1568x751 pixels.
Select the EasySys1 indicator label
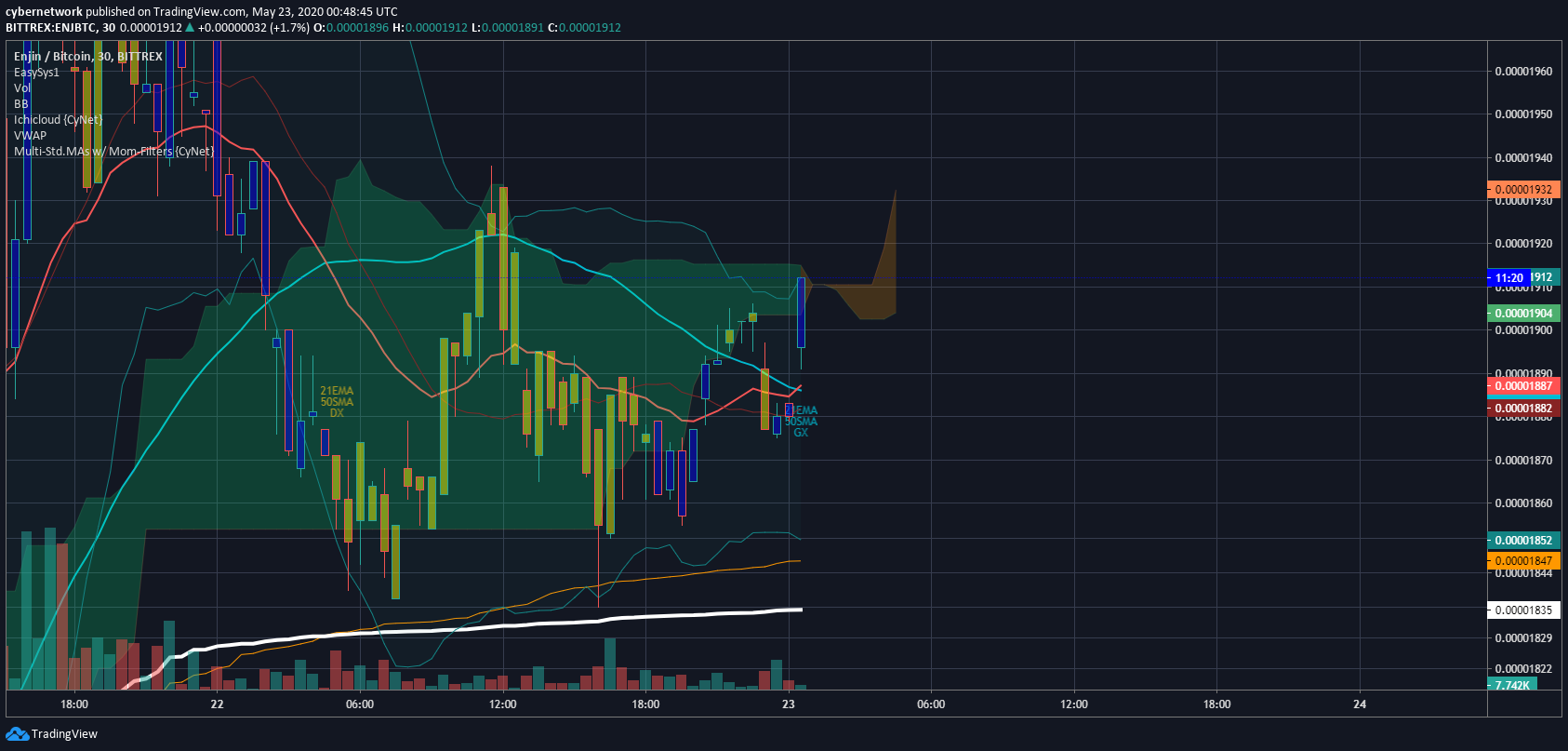(x=36, y=73)
